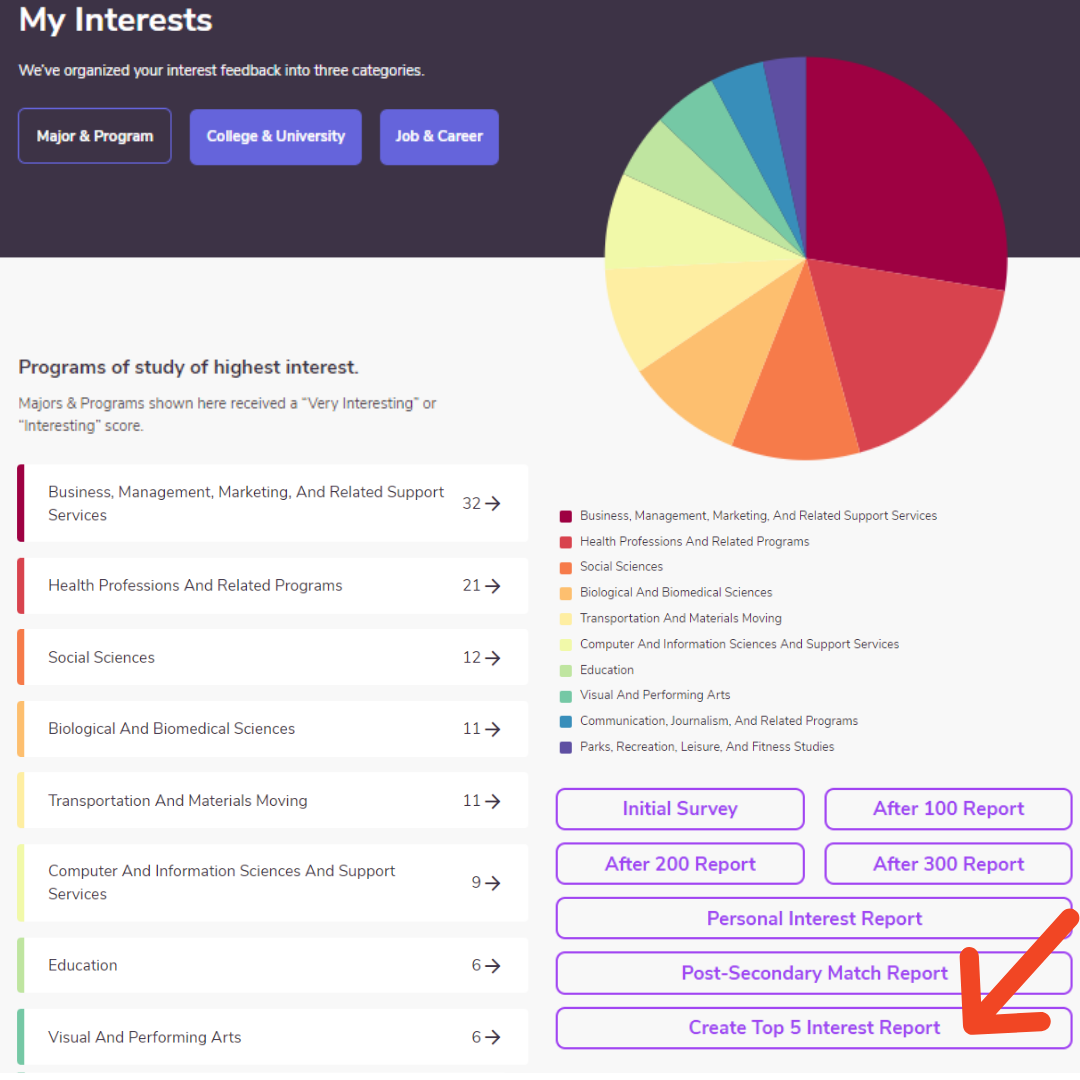Image resolution: width=1080 pixels, height=1080 pixels.
Task: Open the Job & Career tab
Action: (439, 136)
